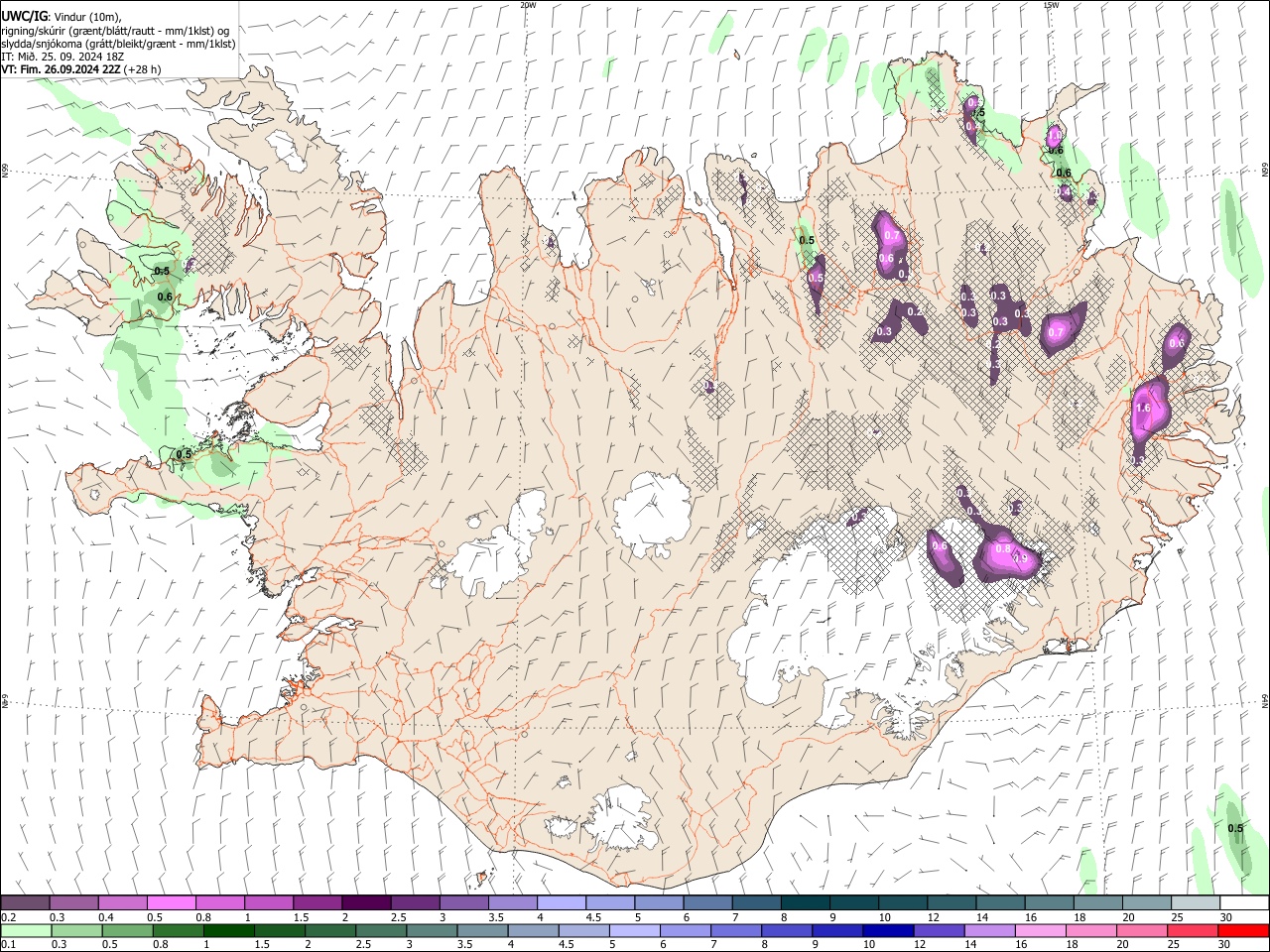This screenshot has width=1270, height=952.
Task: Click the 'IT: Mið. 25. 09. 2024 18Z' line
Action: pyautogui.click(x=64, y=57)
